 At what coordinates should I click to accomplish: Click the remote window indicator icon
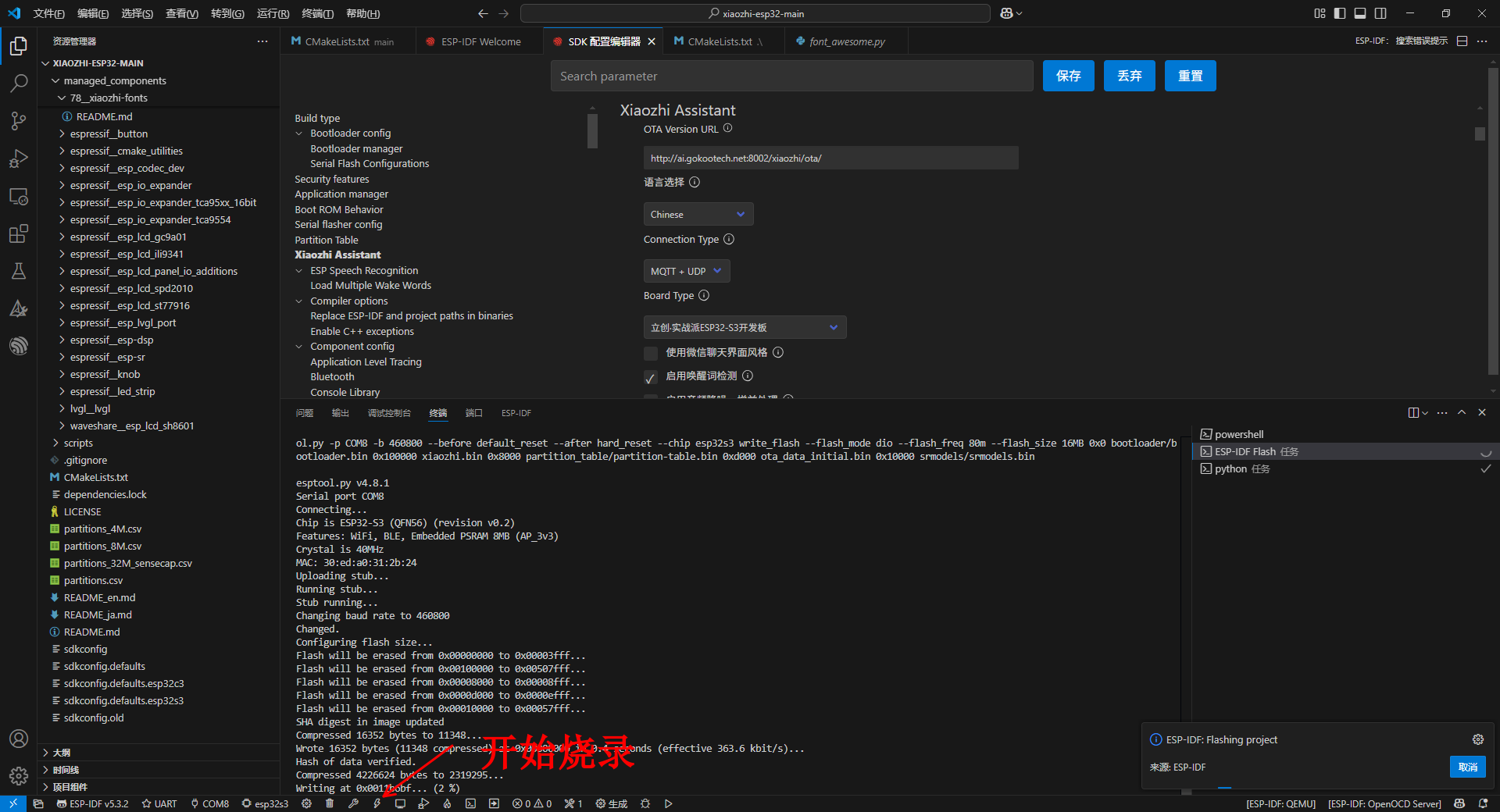click(13, 803)
